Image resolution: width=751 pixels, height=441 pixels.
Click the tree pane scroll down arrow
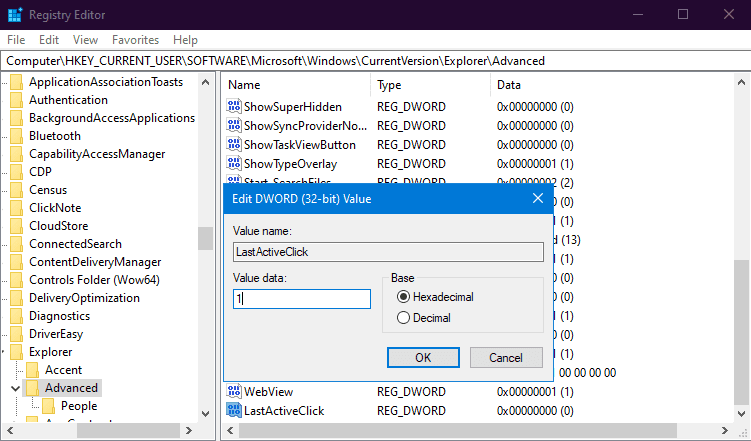coord(205,414)
